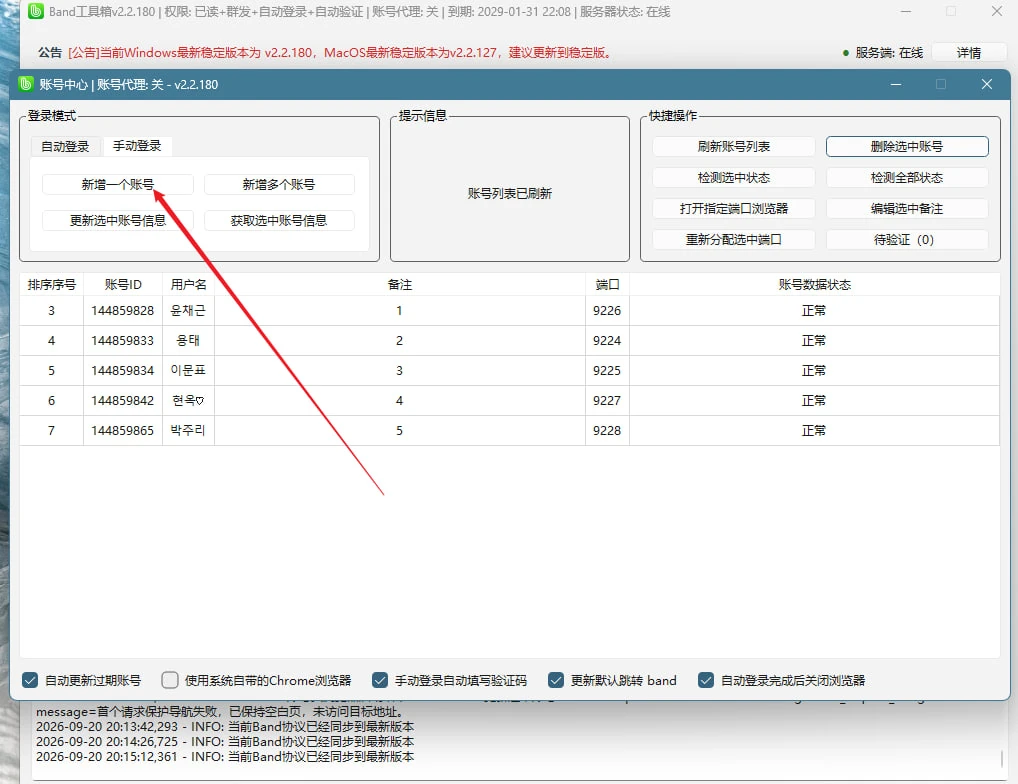Screen dimensions: 1018x784
Task: Click the 详情 button in main window
Action: (969, 53)
